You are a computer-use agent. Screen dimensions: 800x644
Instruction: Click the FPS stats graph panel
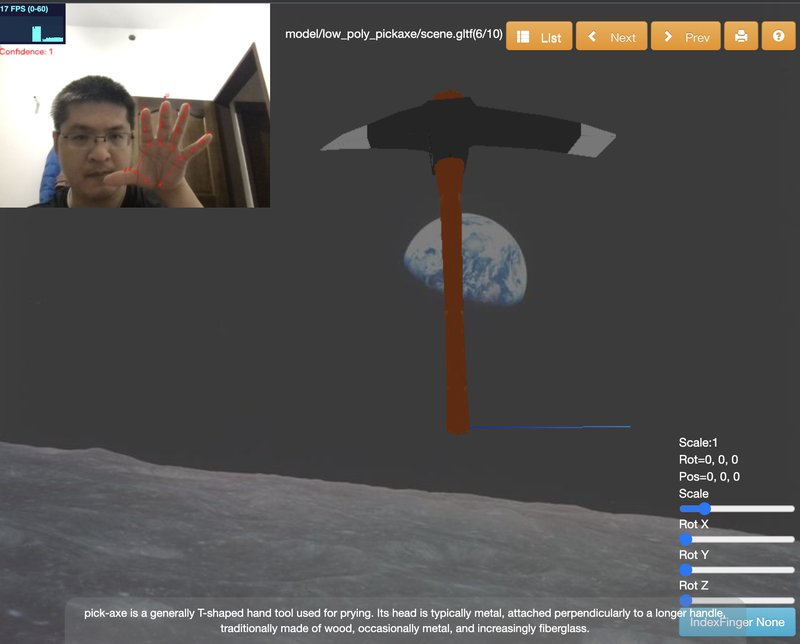coord(33,24)
